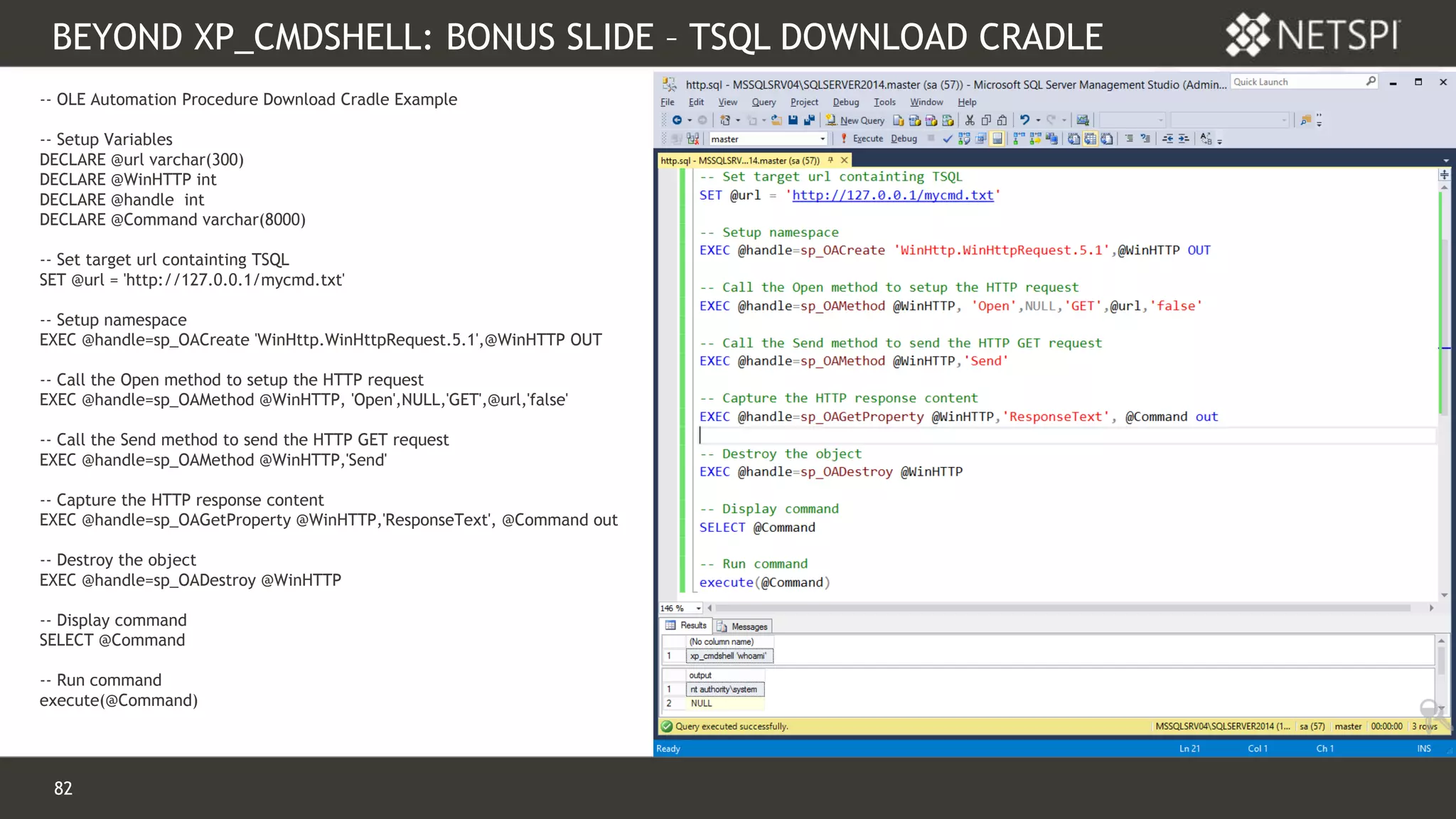Toggle Include Client Statistics
1456x819 pixels.
coord(1051,139)
